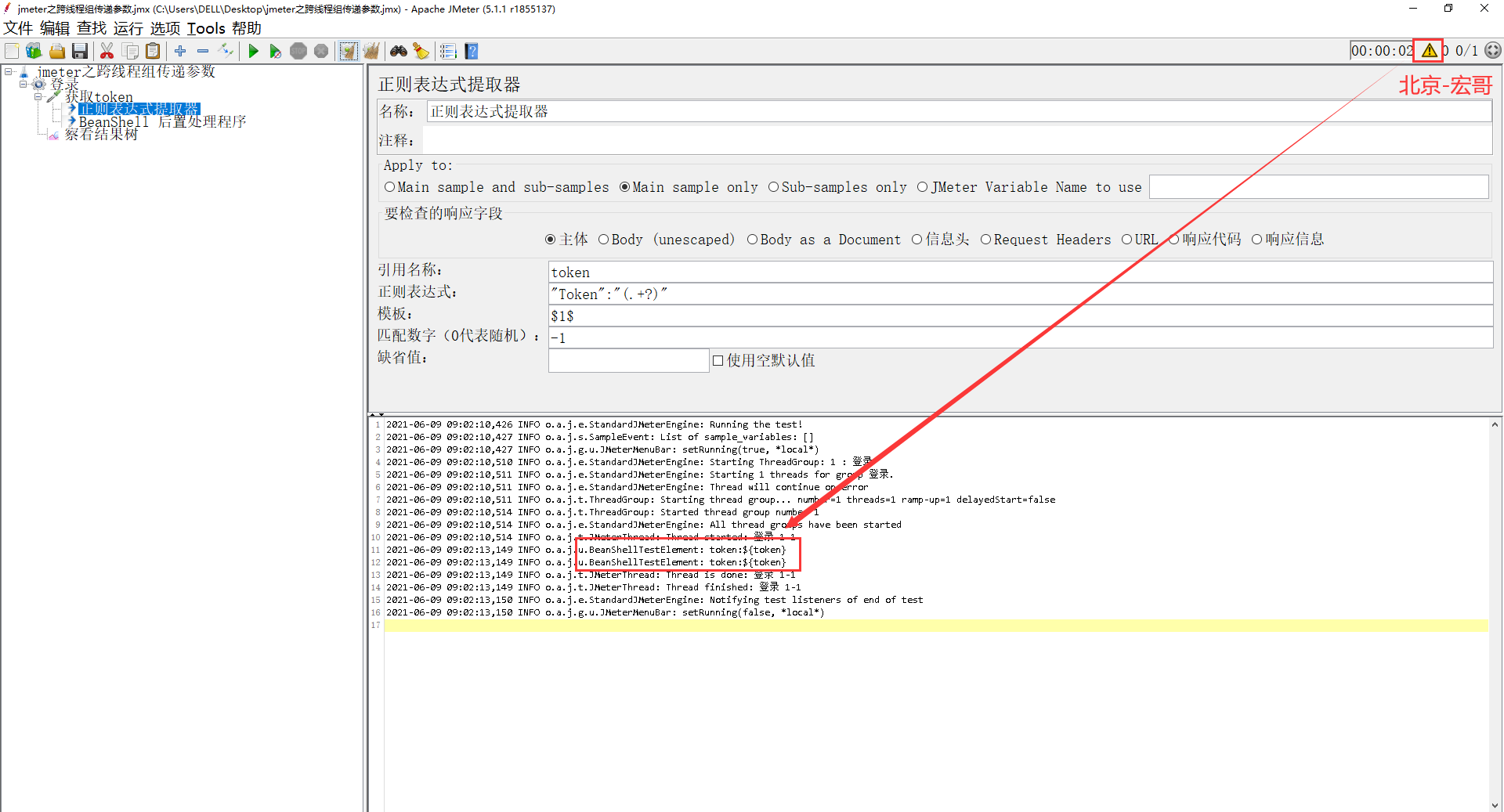Cut the selected element
Screen dimensions: 1504x812
[107, 52]
